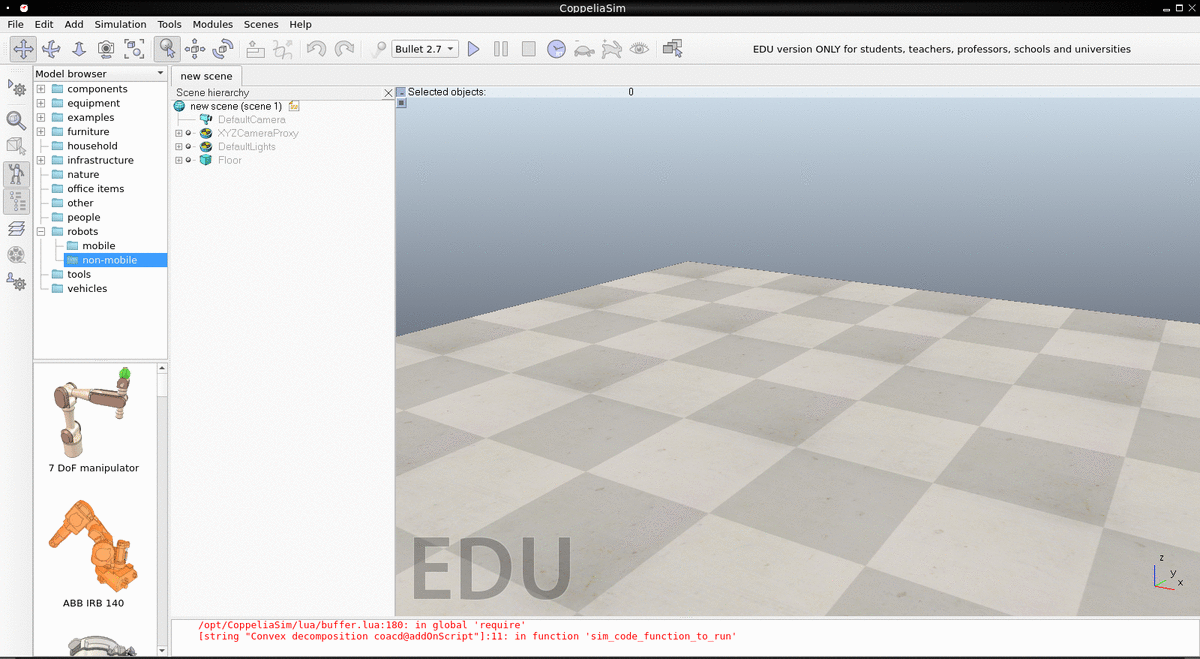The width and height of the screenshot is (1200, 659).
Task: Expand the infrastructure folder
Action: point(41,160)
